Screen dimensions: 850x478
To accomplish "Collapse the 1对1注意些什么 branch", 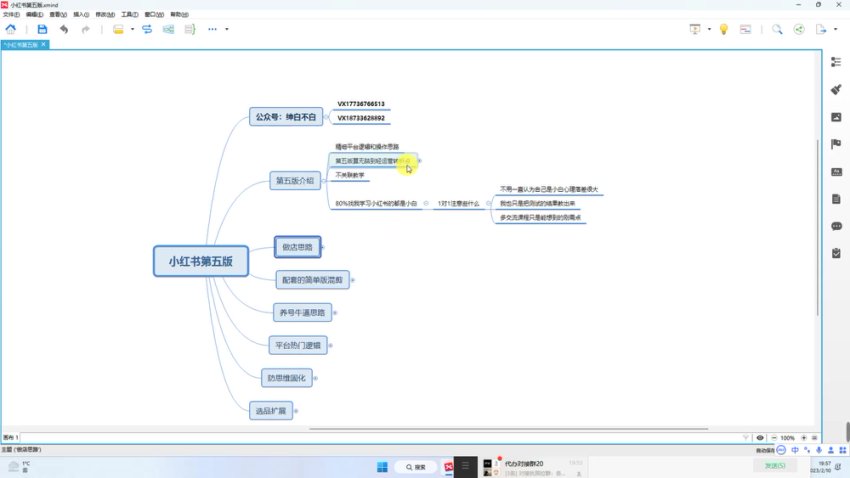I will pyautogui.click(x=488, y=204).
